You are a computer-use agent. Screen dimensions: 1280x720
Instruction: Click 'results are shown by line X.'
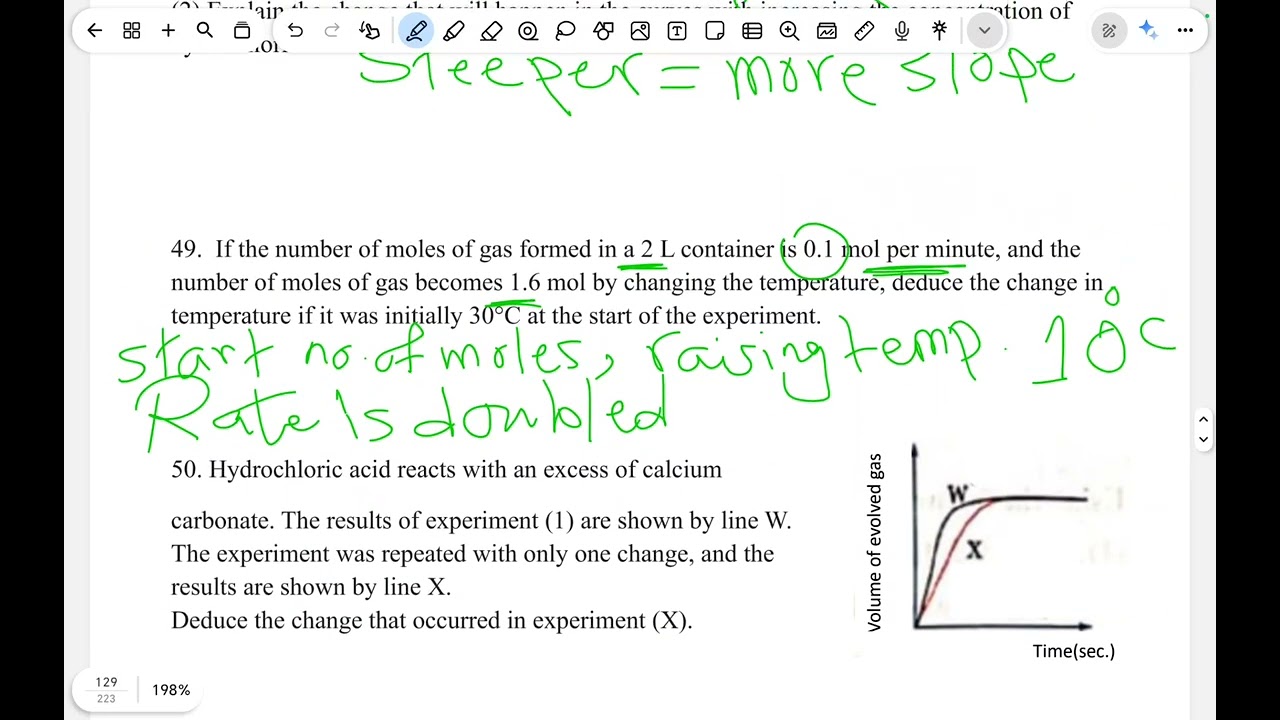coord(311,586)
